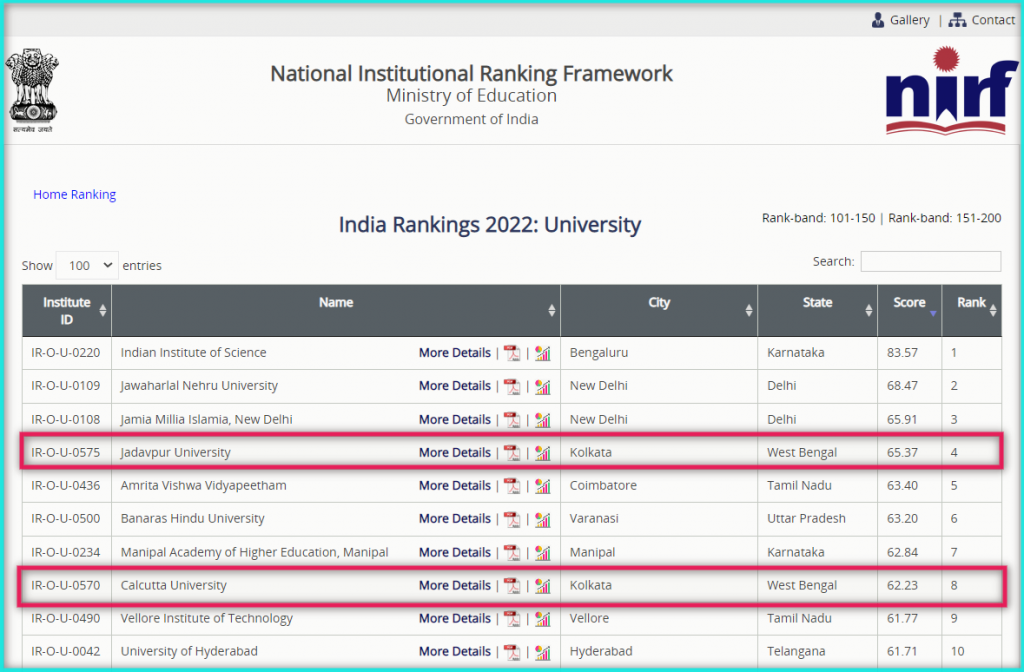Select institute ID cell IR-O-U-0570
The width and height of the screenshot is (1024, 672).
coord(66,586)
